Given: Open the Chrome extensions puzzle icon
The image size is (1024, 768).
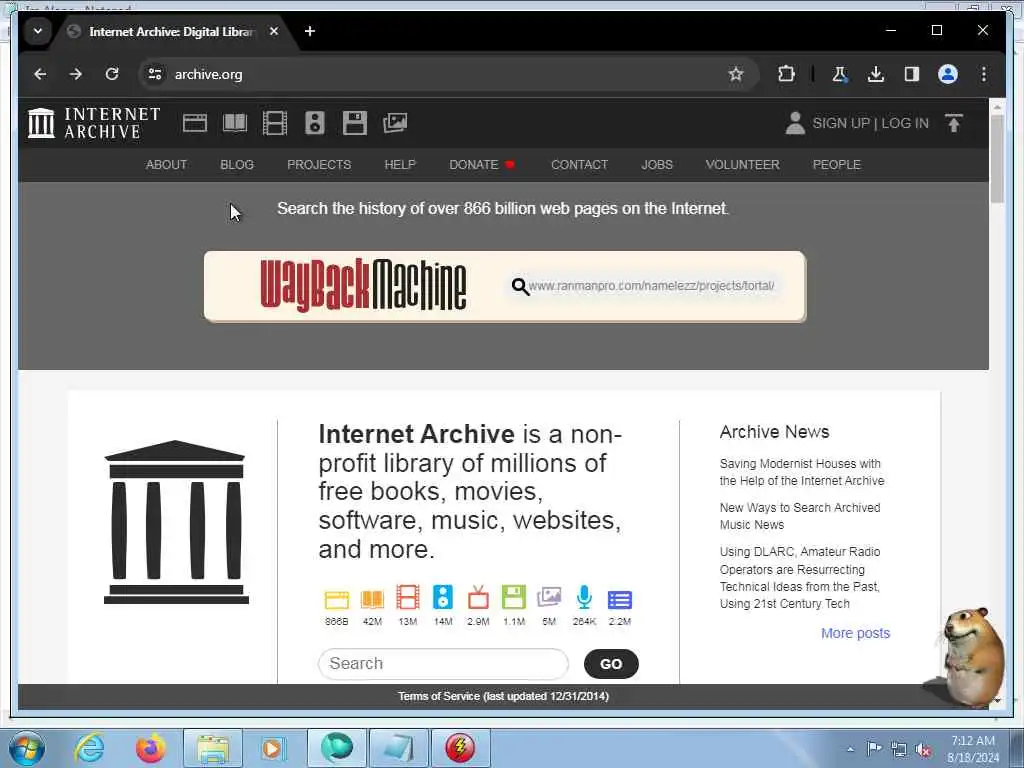Looking at the screenshot, I should [786, 74].
